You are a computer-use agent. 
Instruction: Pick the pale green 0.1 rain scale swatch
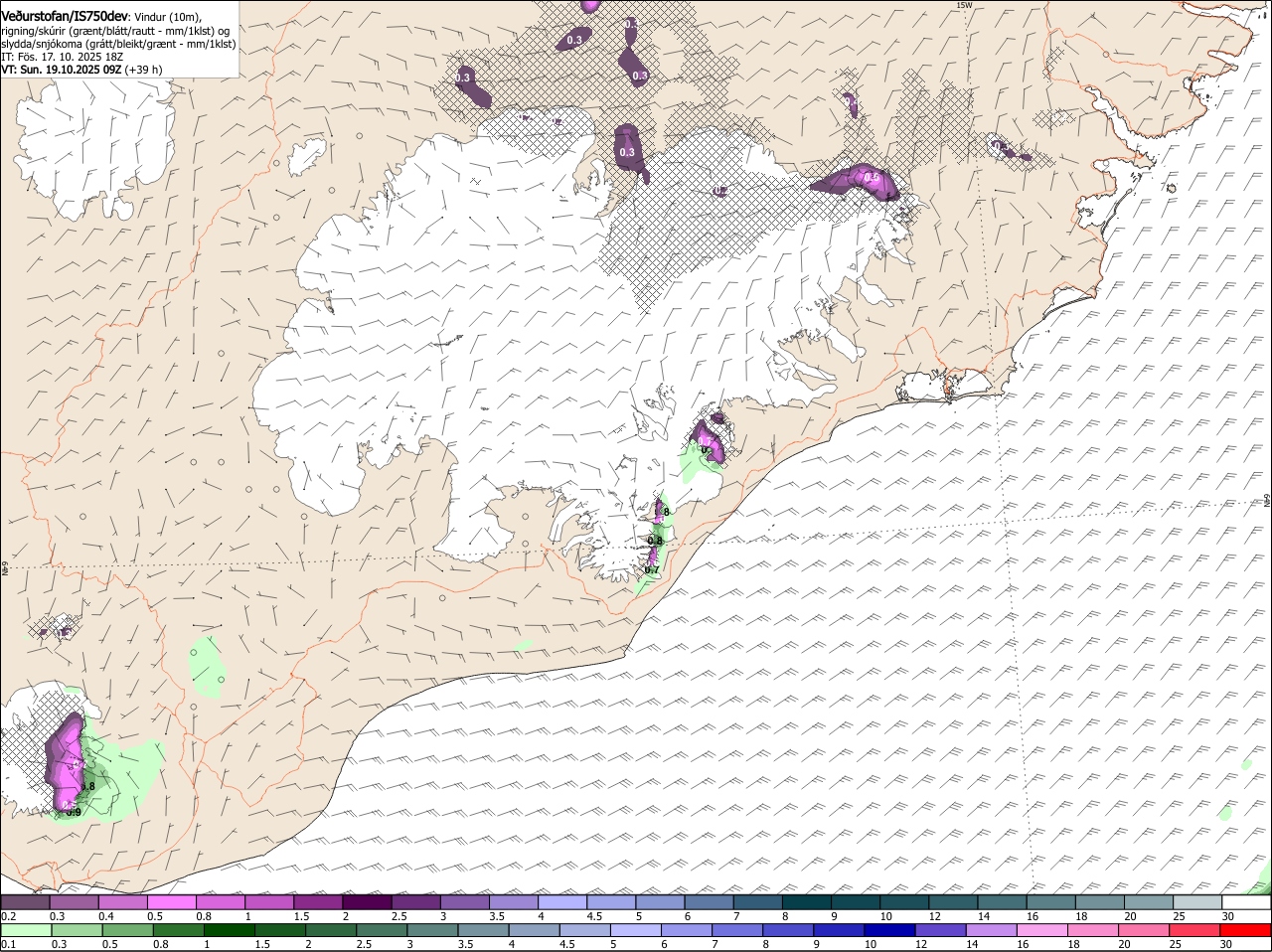pos(25,931)
